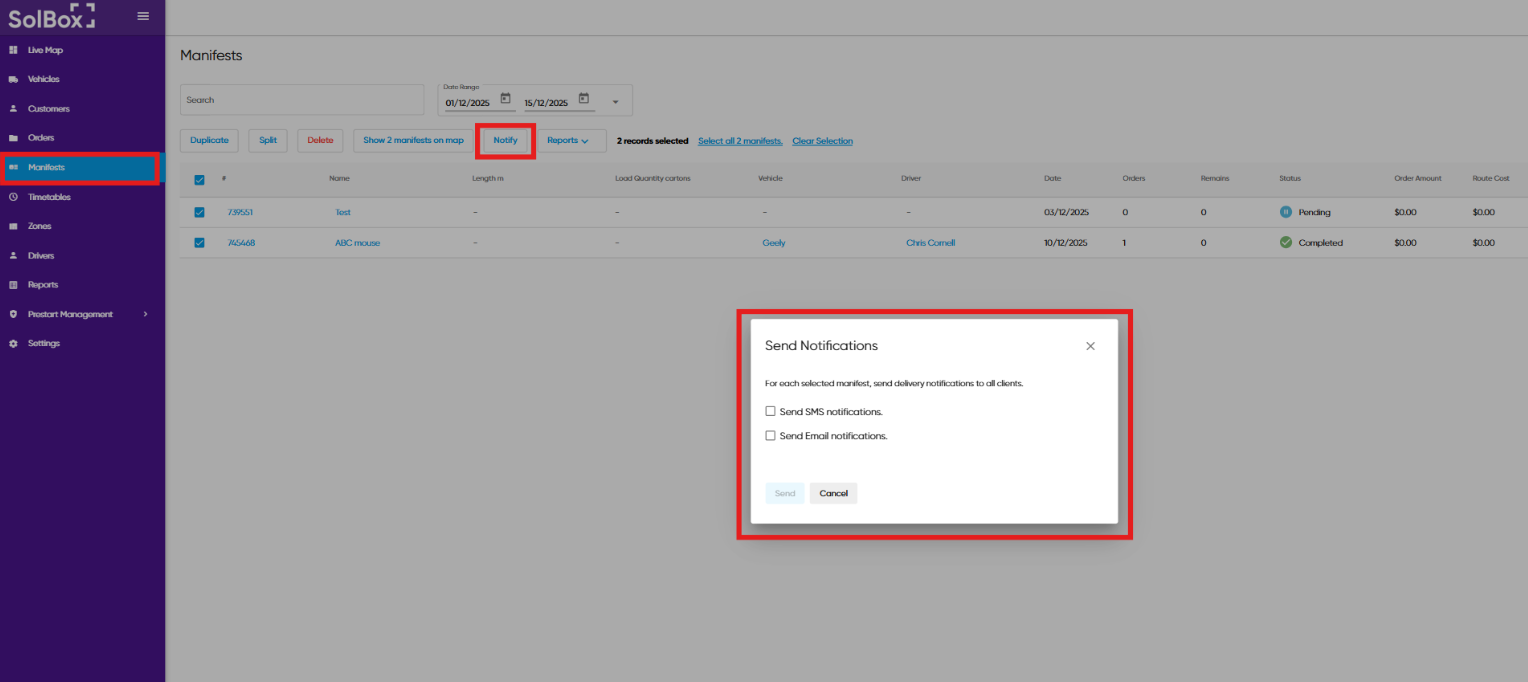Close the Send Notifications dialog with X
Screen dimensions: 1528x682
pyautogui.click(x=1090, y=346)
